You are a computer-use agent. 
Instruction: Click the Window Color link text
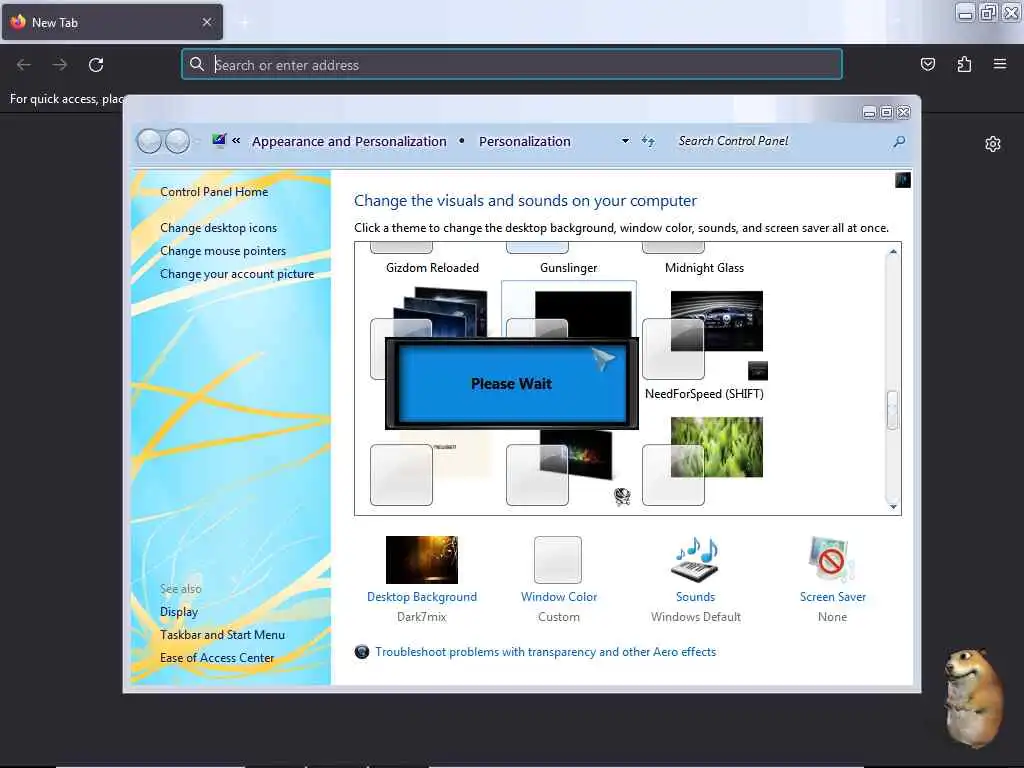[559, 597]
